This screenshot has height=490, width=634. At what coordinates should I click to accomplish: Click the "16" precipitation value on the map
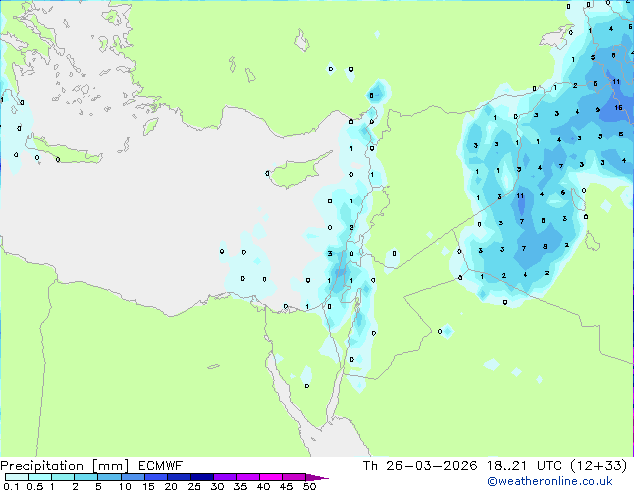click(x=618, y=108)
